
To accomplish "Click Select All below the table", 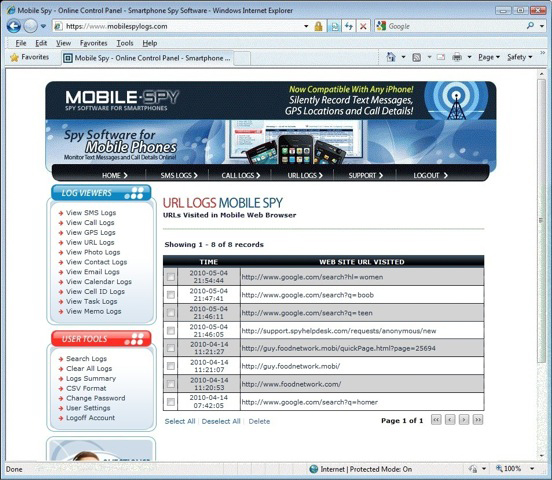I will (x=180, y=421).
